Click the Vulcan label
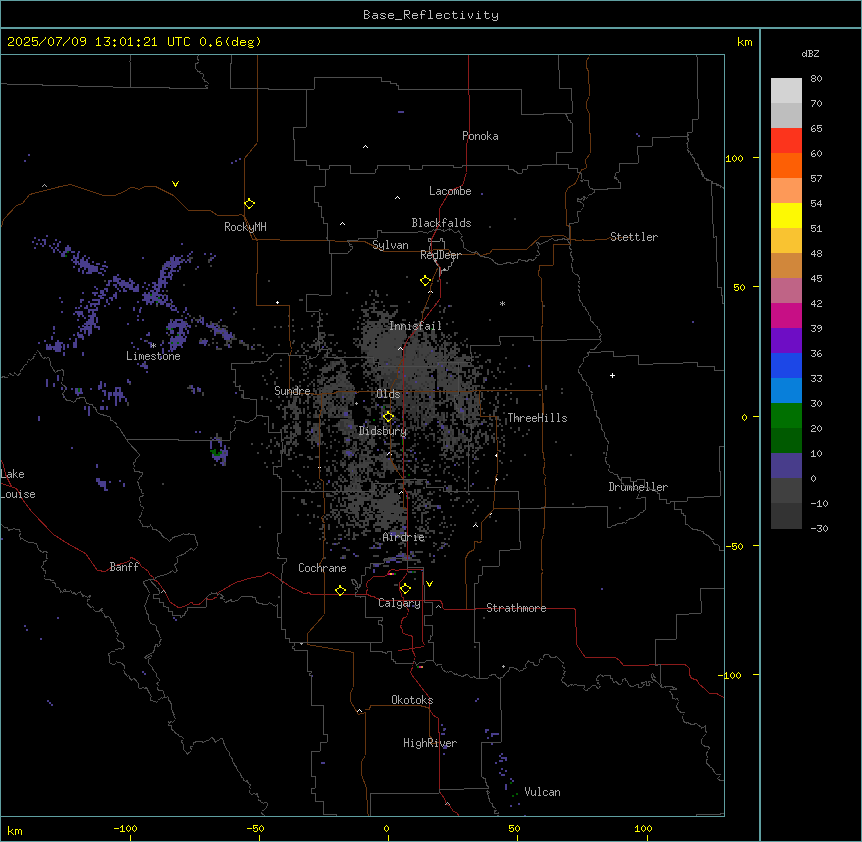The height and width of the screenshot is (842, 862). pyautogui.click(x=543, y=792)
